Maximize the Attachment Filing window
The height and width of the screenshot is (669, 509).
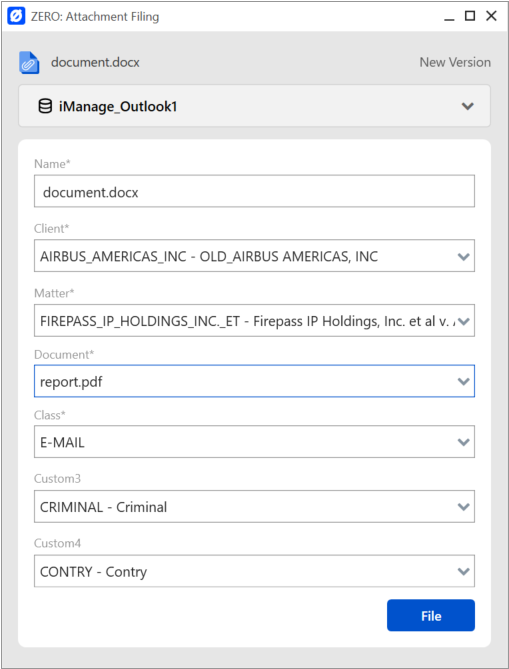(470, 16)
